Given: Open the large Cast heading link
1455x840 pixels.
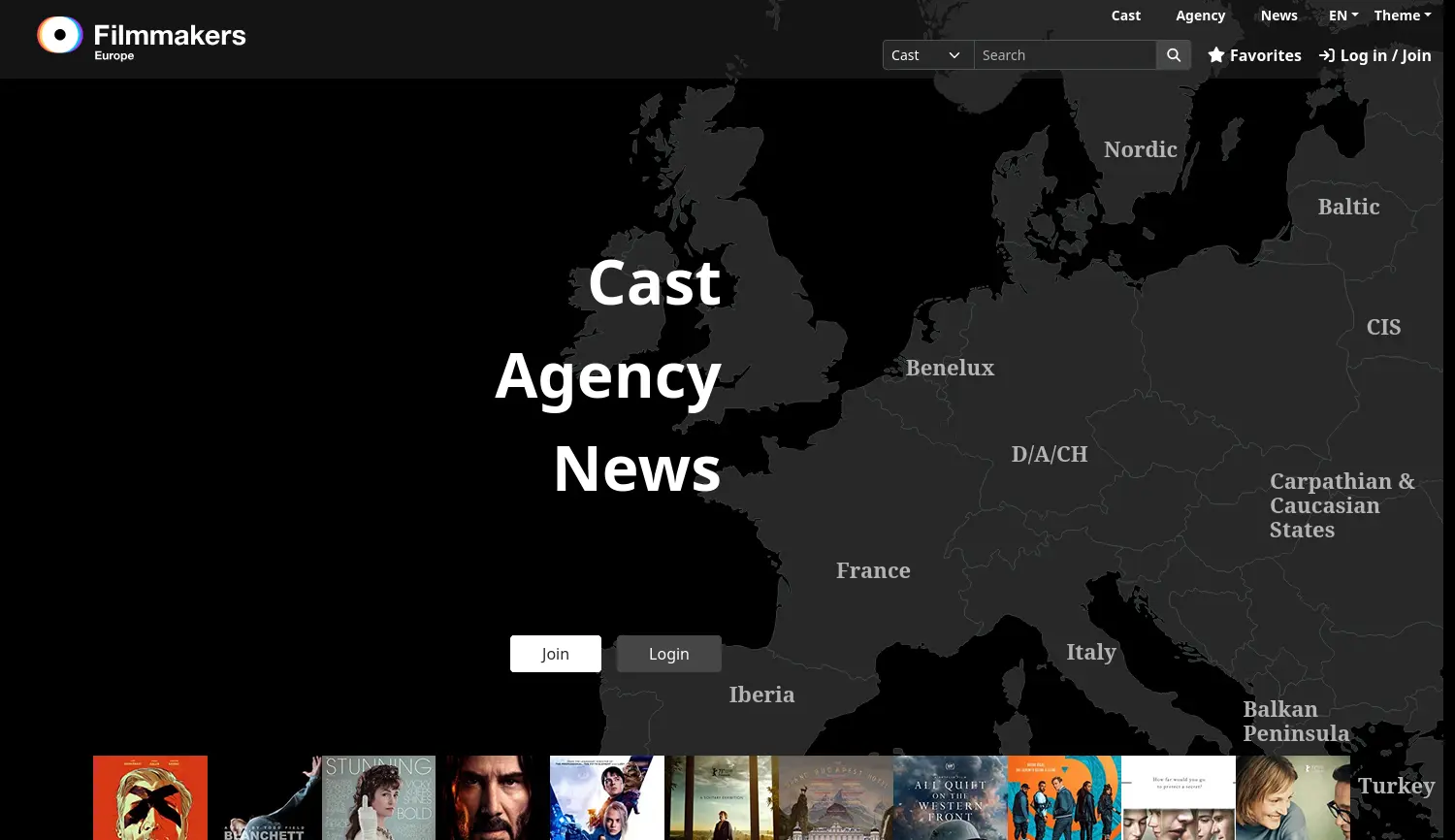Looking at the screenshot, I should 655,282.
